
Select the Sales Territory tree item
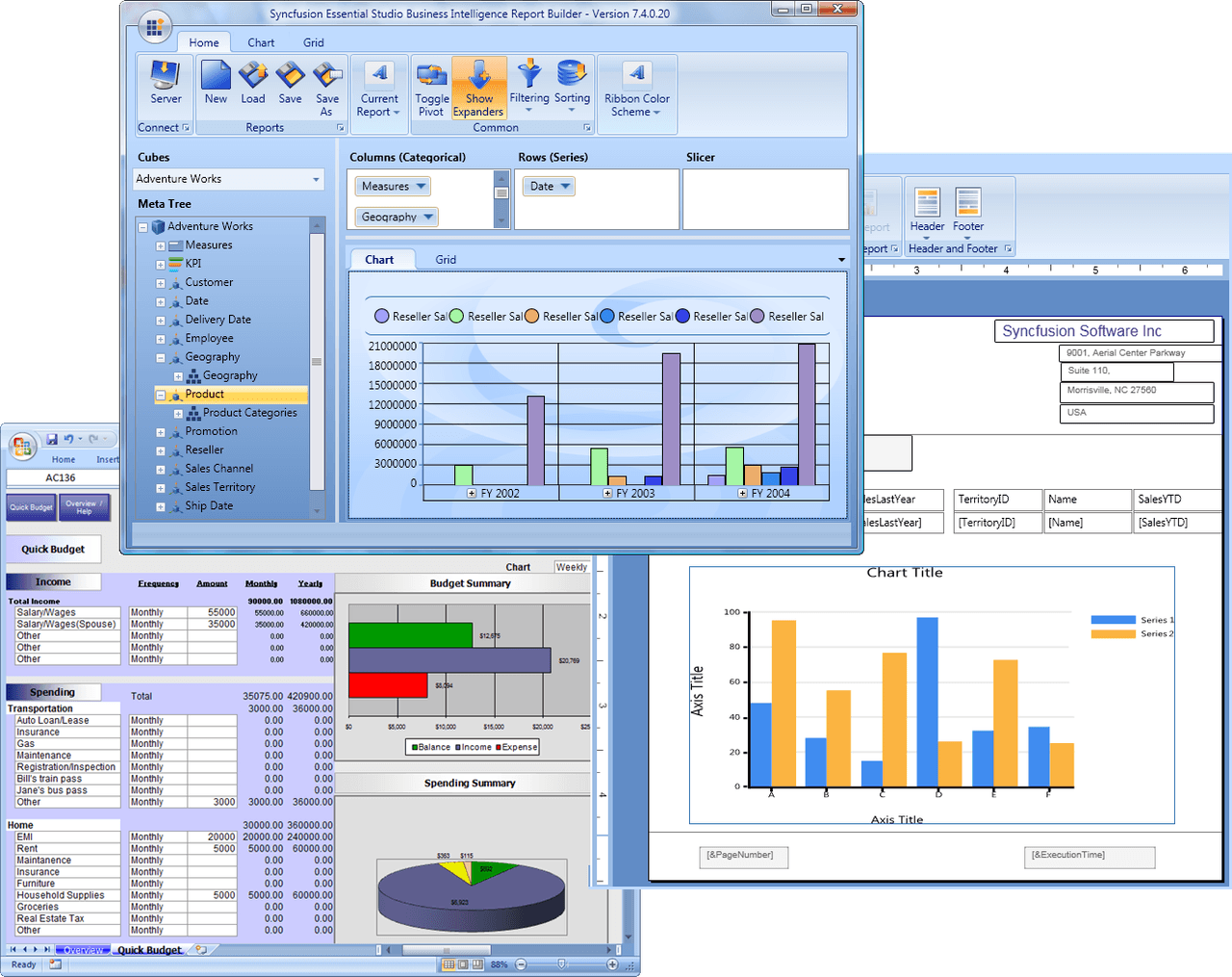pyautogui.click(x=220, y=487)
